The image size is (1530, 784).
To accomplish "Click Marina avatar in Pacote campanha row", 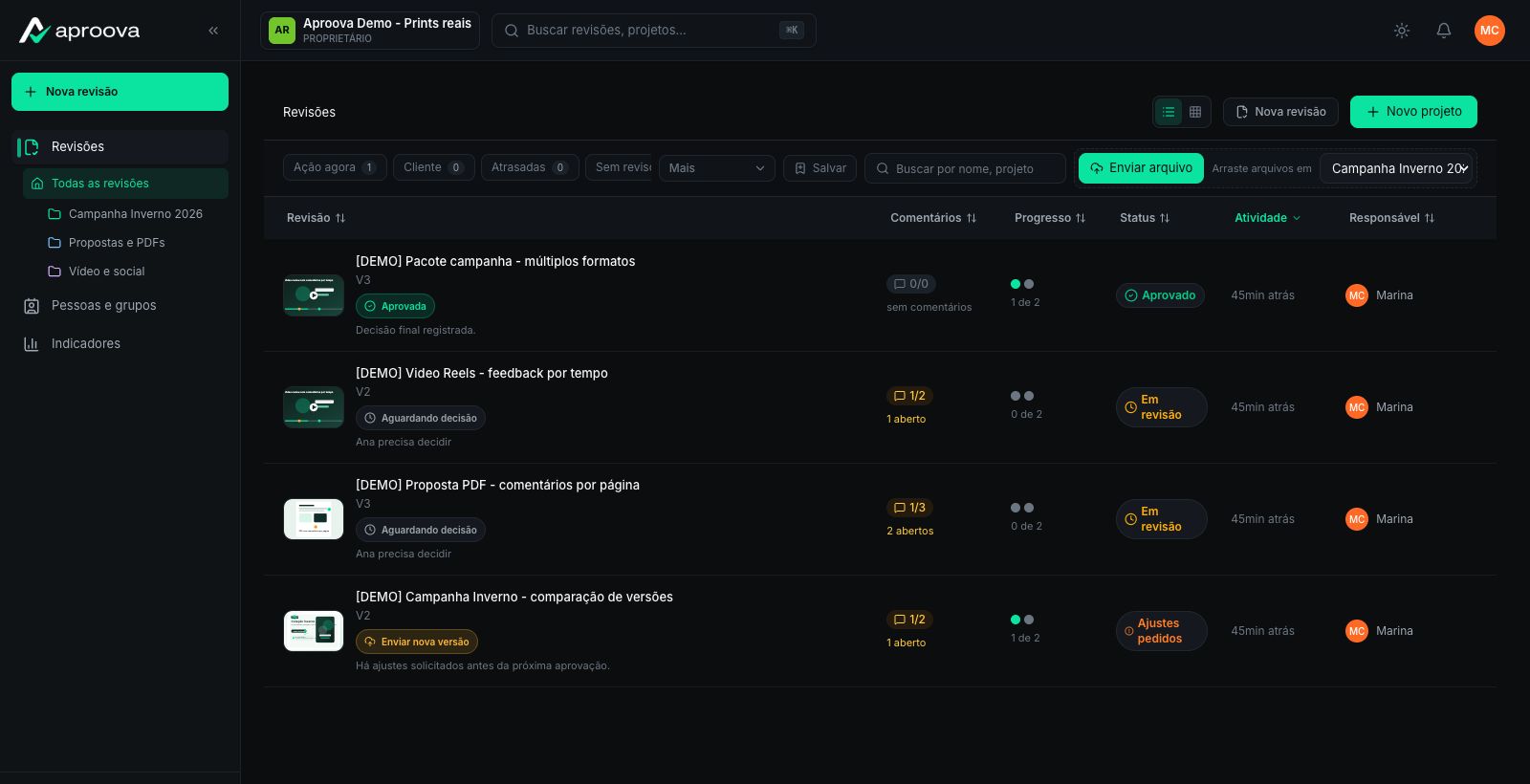I will 1357,295.
